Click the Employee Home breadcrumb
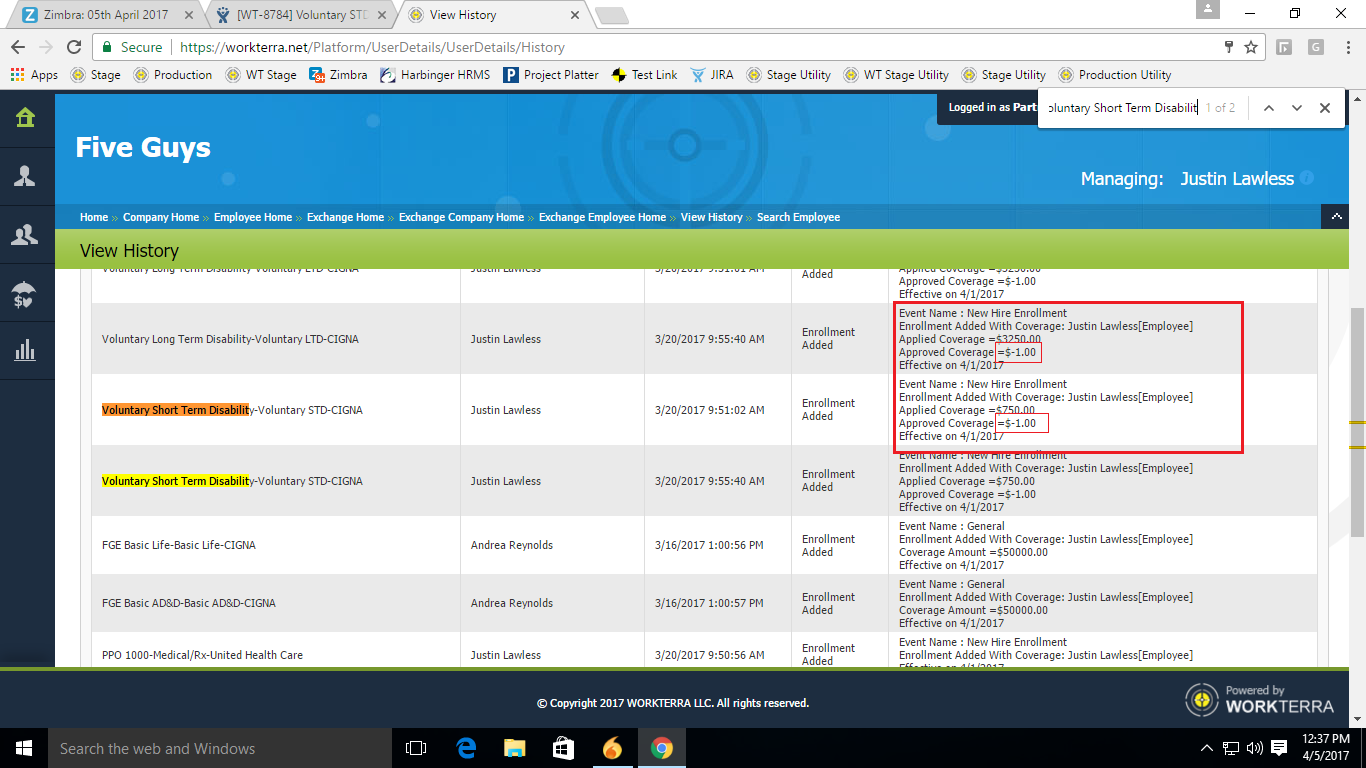The width and height of the screenshot is (1366, 768). point(253,217)
